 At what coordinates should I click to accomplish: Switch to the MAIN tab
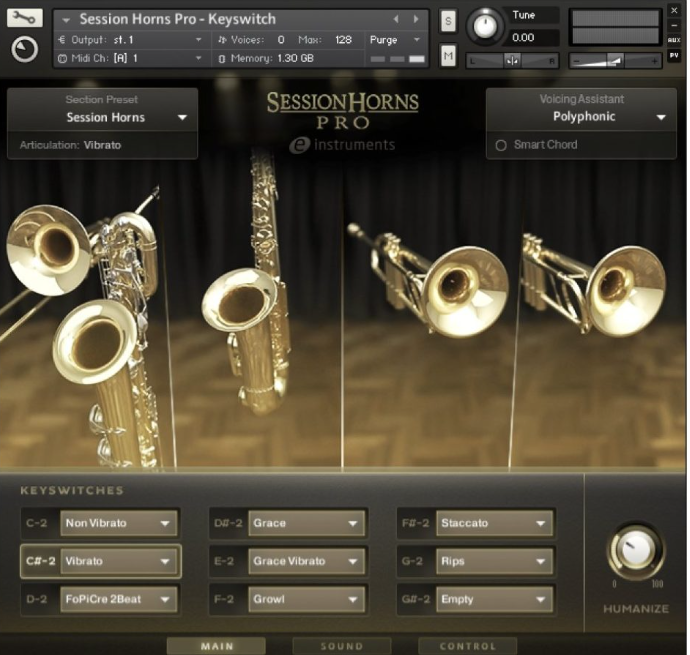point(217,646)
